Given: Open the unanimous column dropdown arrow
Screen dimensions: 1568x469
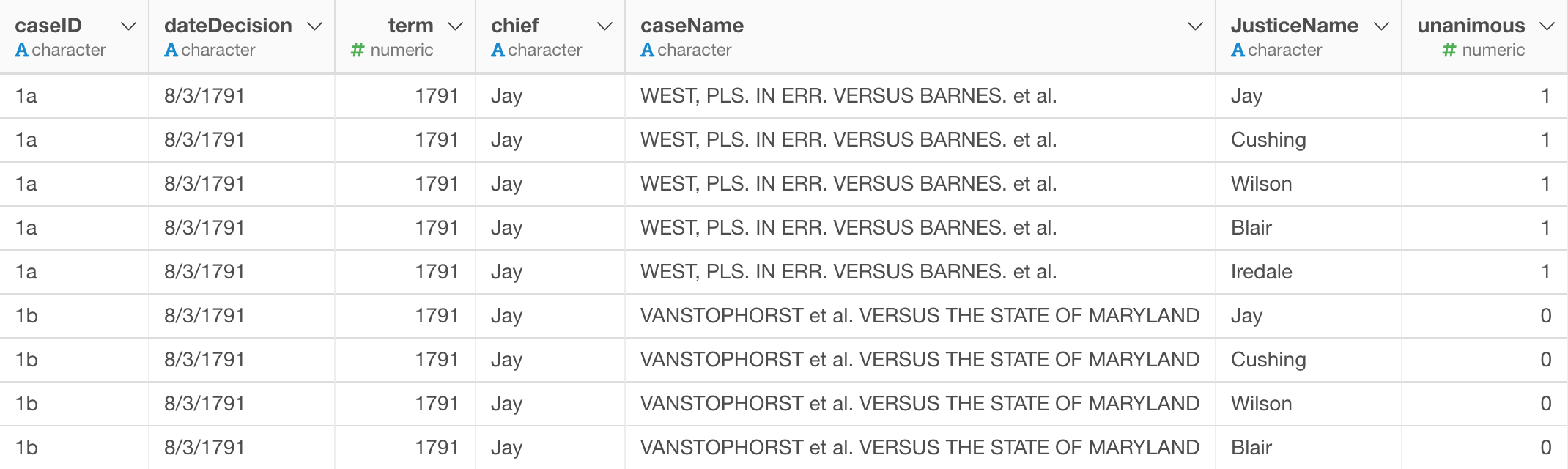Looking at the screenshot, I should (x=1547, y=26).
